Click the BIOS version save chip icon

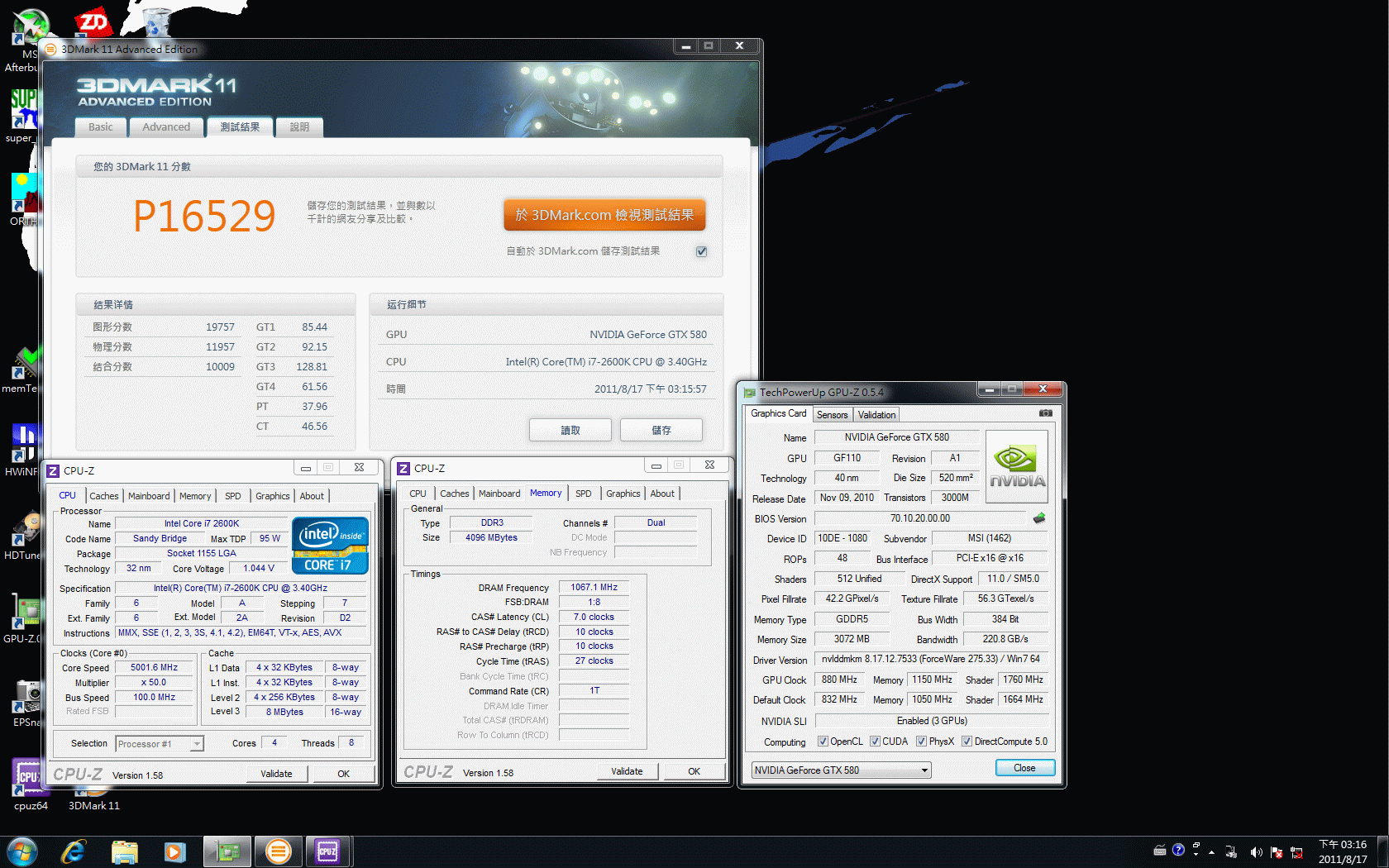(1039, 518)
